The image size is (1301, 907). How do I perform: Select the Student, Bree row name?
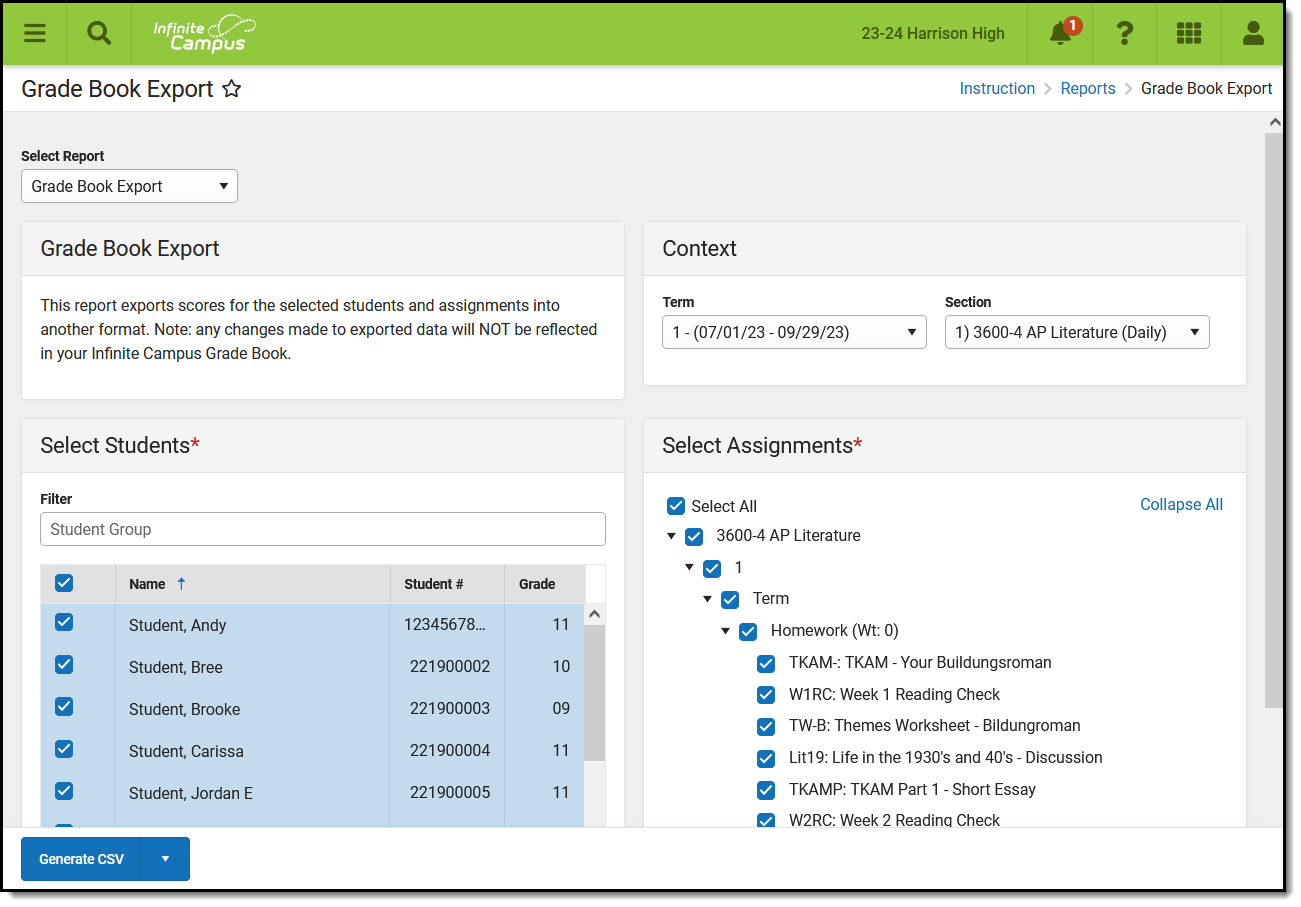(176, 668)
